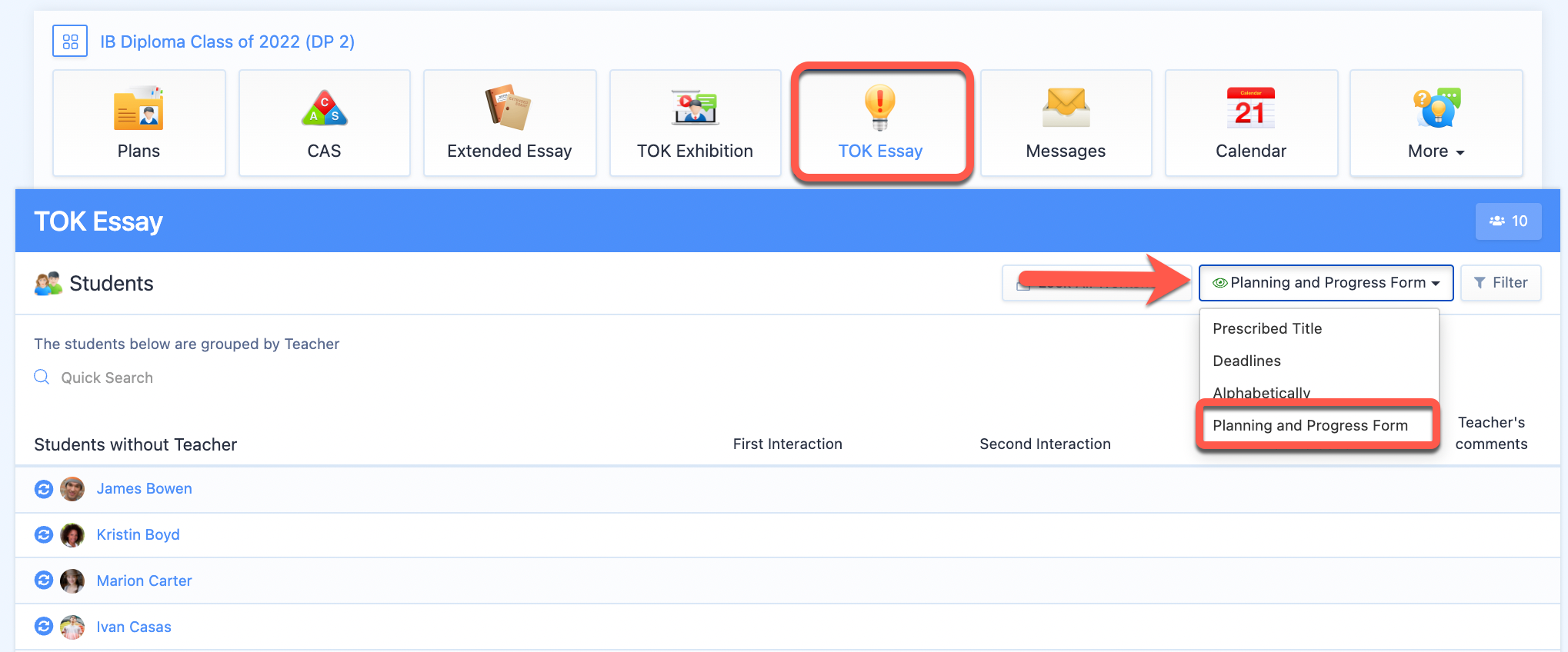Click Ivan Casas's avatar photo
1568x652 pixels.
(x=72, y=627)
